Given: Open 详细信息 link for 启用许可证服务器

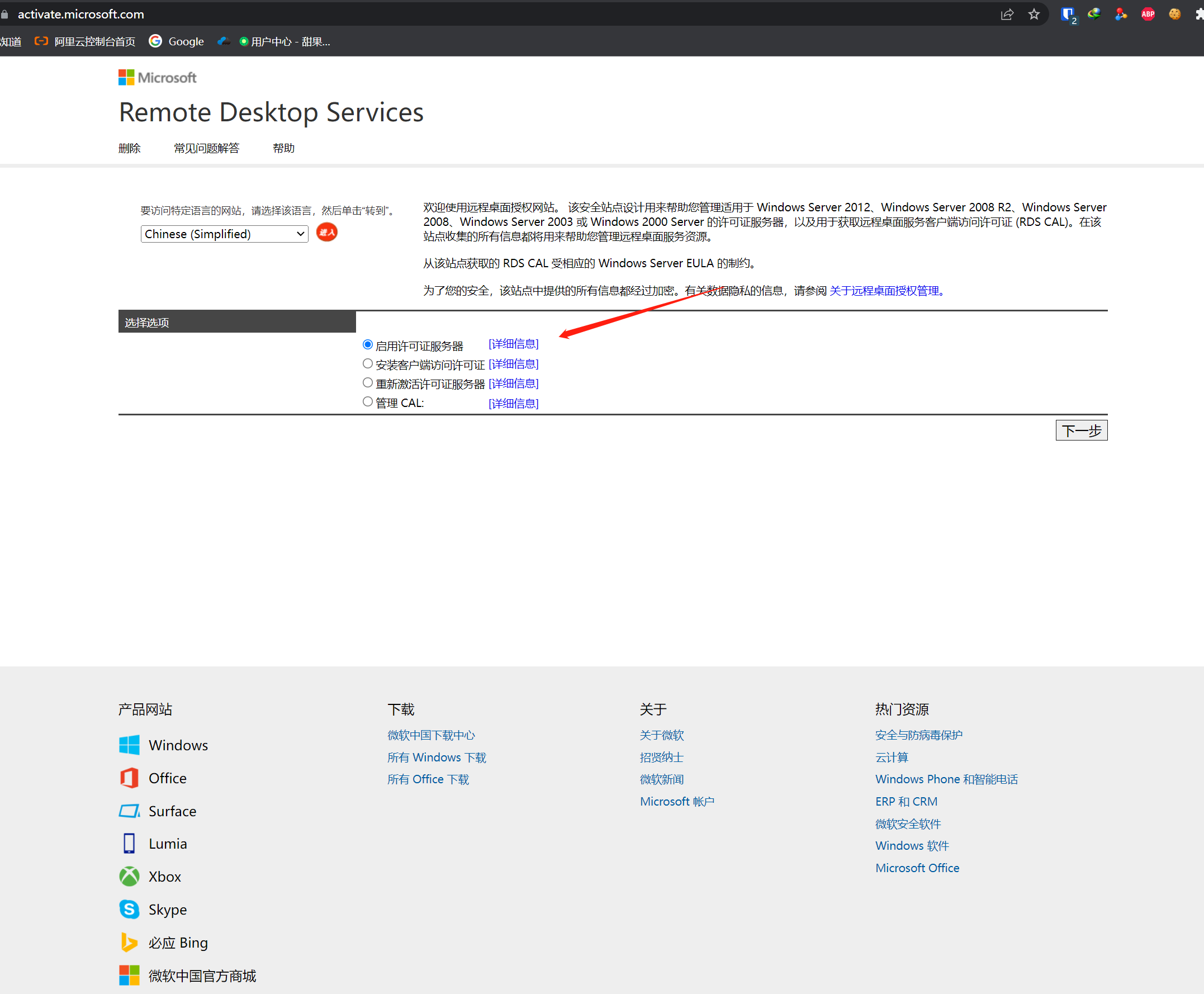Looking at the screenshot, I should coord(514,344).
